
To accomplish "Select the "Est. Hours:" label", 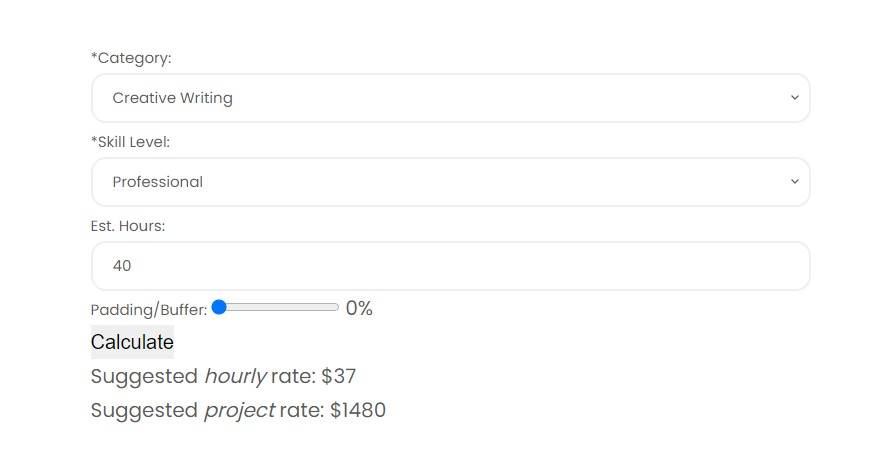I will point(128,226).
